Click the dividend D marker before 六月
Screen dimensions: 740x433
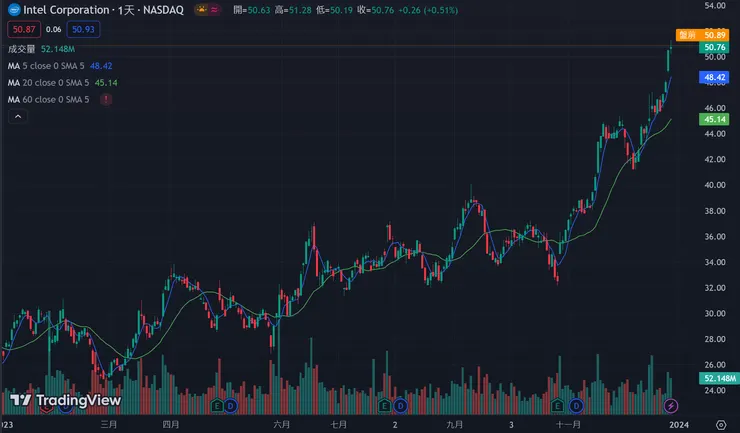(x=230, y=406)
